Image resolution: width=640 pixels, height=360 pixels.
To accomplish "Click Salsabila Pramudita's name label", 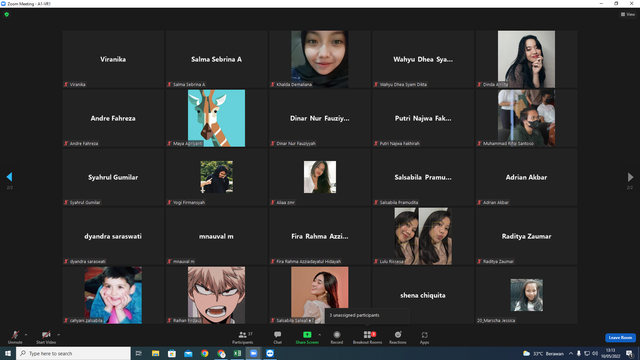I will pos(399,202).
